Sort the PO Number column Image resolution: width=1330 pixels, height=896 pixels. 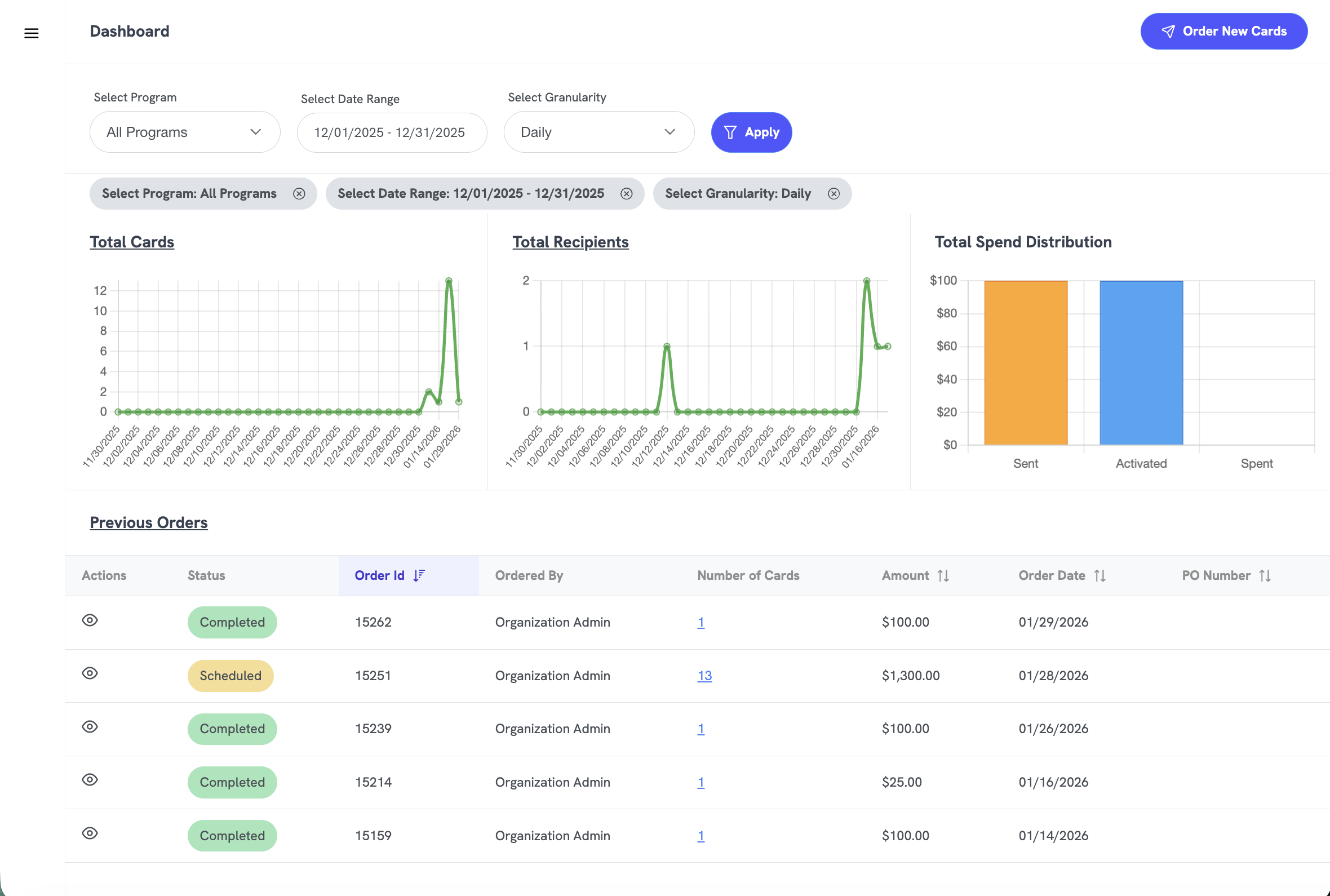coord(1264,575)
